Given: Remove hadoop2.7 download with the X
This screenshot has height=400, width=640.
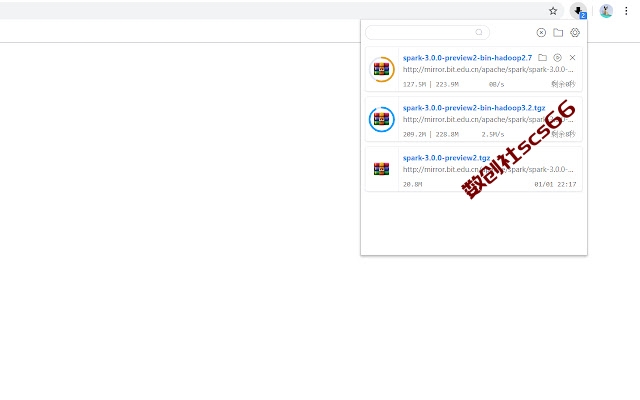Looking at the screenshot, I should (572, 58).
